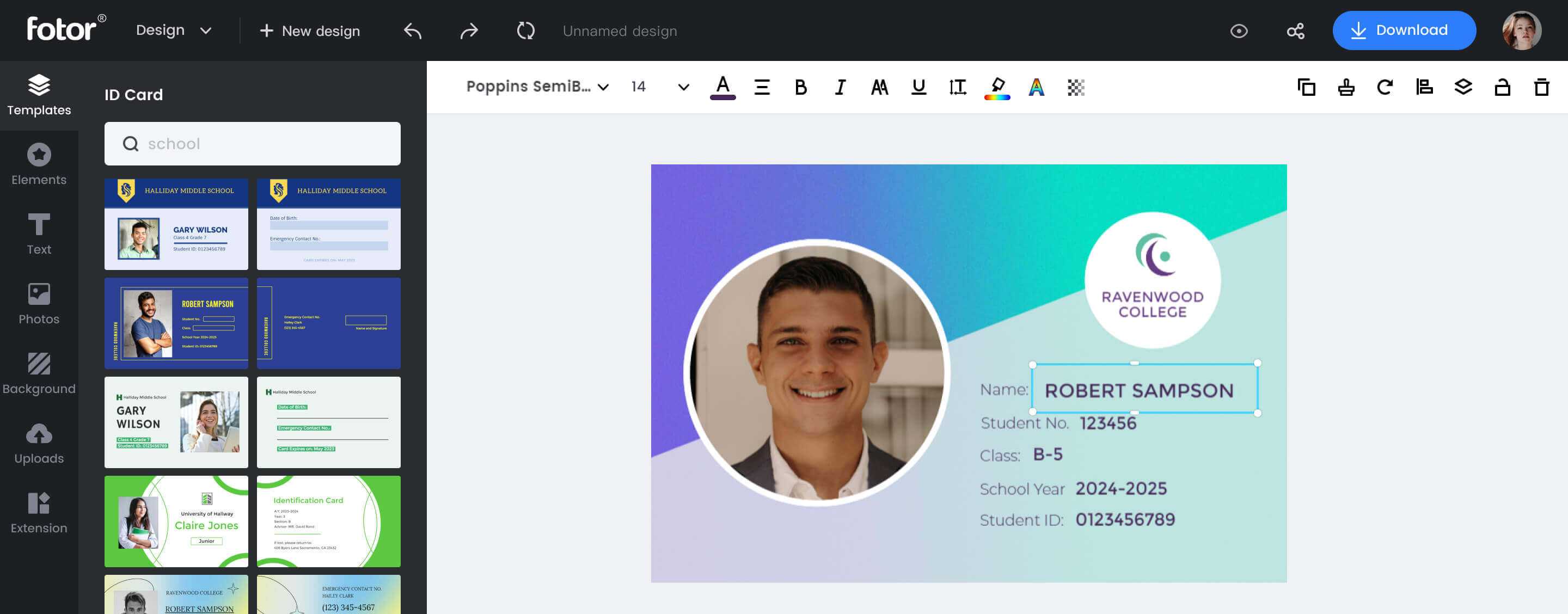Image resolution: width=1568 pixels, height=614 pixels.
Task: Open the layers stacking icon
Action: (x=1463, y=87)
